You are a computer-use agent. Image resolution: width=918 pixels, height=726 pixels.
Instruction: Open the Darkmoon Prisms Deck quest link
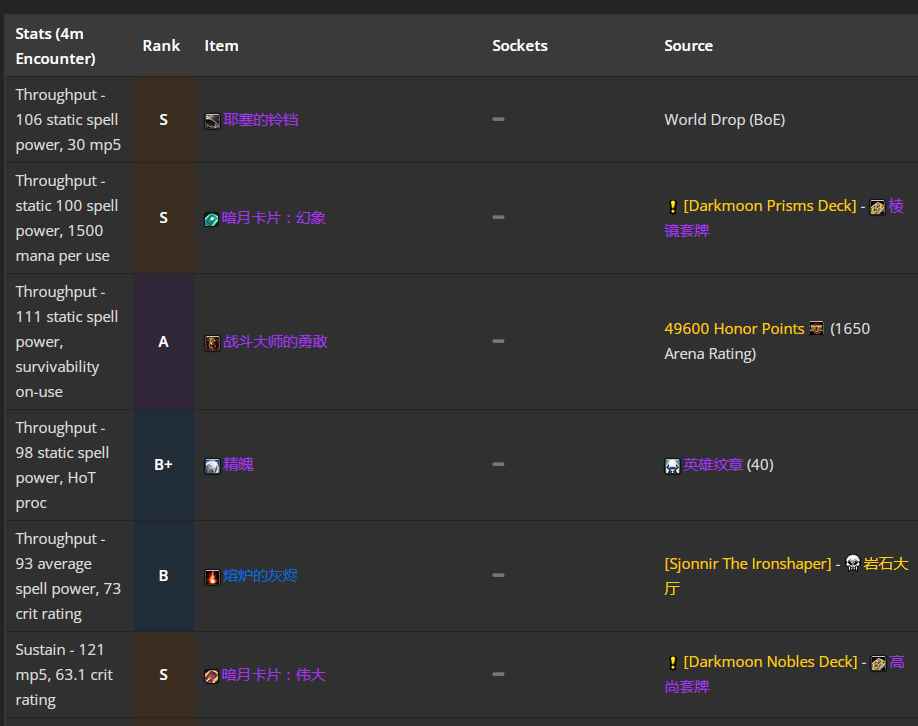[x=769, y=206]
